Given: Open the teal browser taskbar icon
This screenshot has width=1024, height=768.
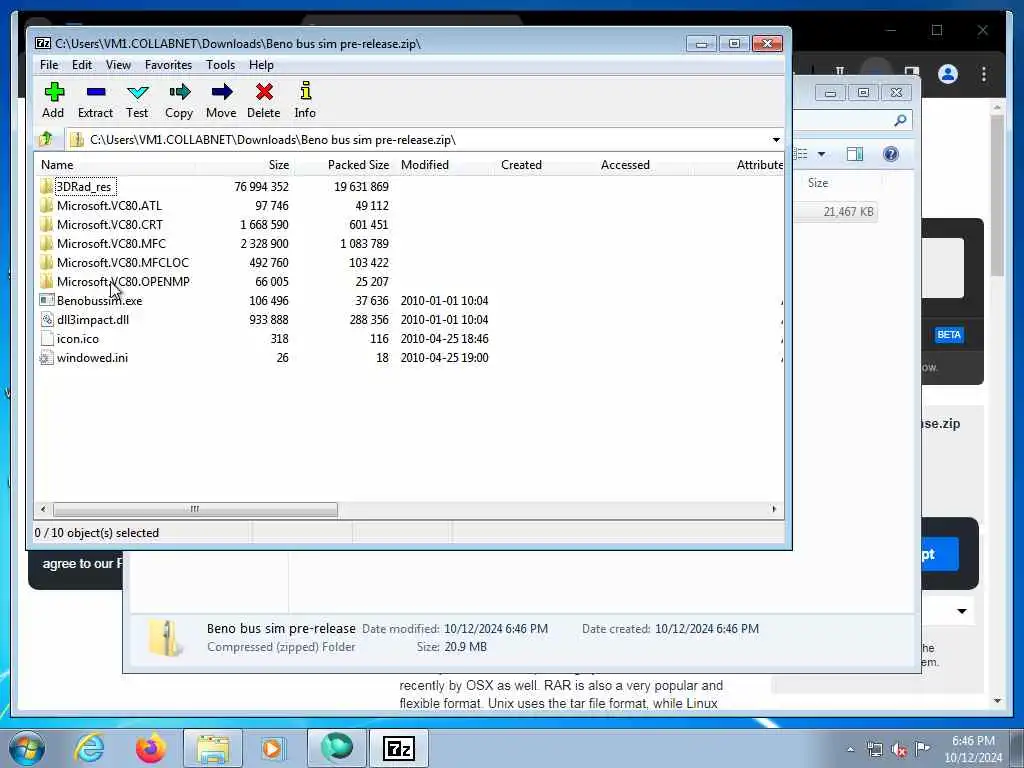Looking at the screenshot, I should tap(337, 748).
